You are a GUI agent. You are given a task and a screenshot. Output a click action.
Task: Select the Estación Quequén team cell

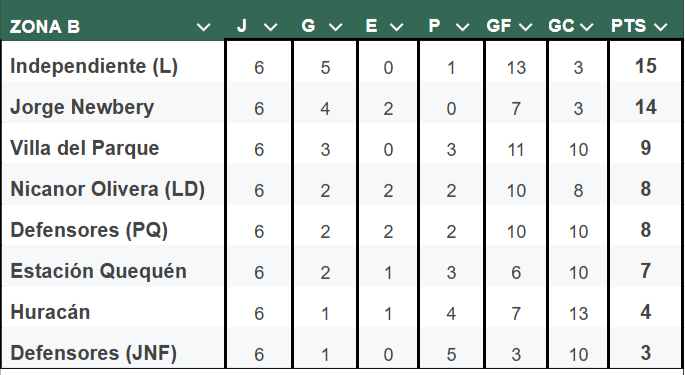pyautogui.click(x=98, y=271)
